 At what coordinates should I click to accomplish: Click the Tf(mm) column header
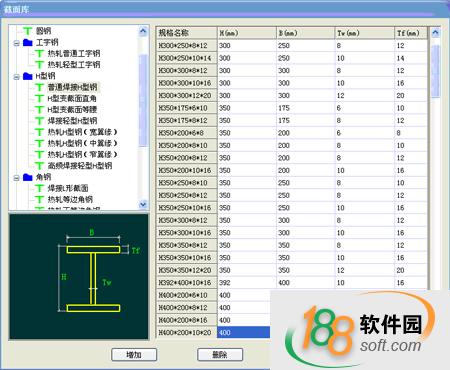[411, 33]
